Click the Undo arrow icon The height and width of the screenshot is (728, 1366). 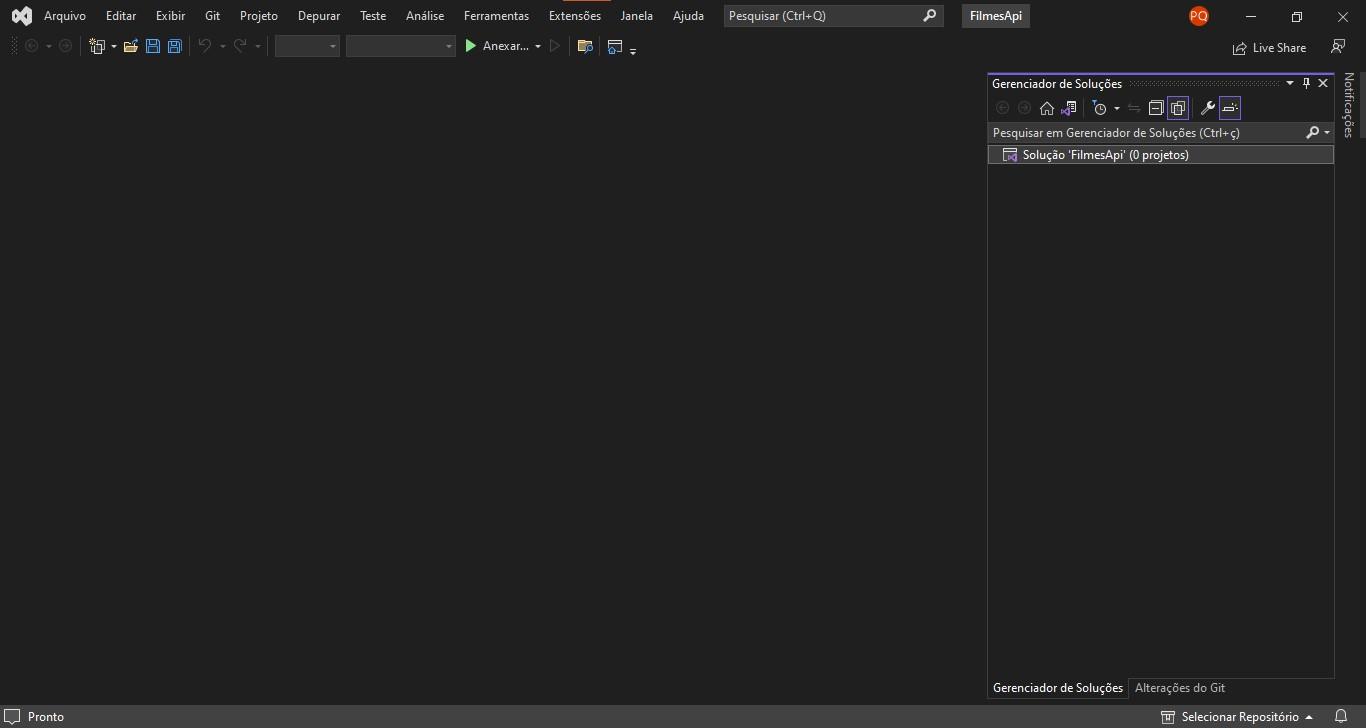click(x=205, y=46)
